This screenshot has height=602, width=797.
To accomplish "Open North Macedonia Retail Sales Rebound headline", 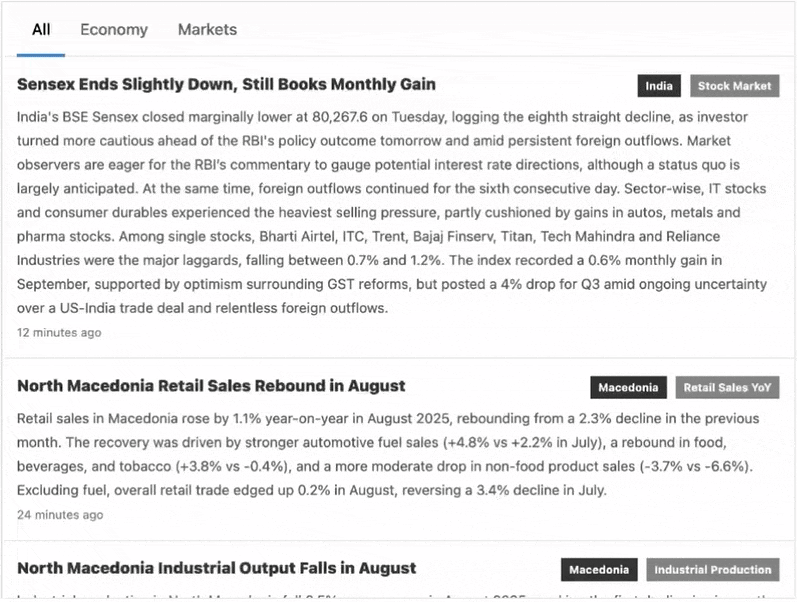I will (x=211, y=386).
